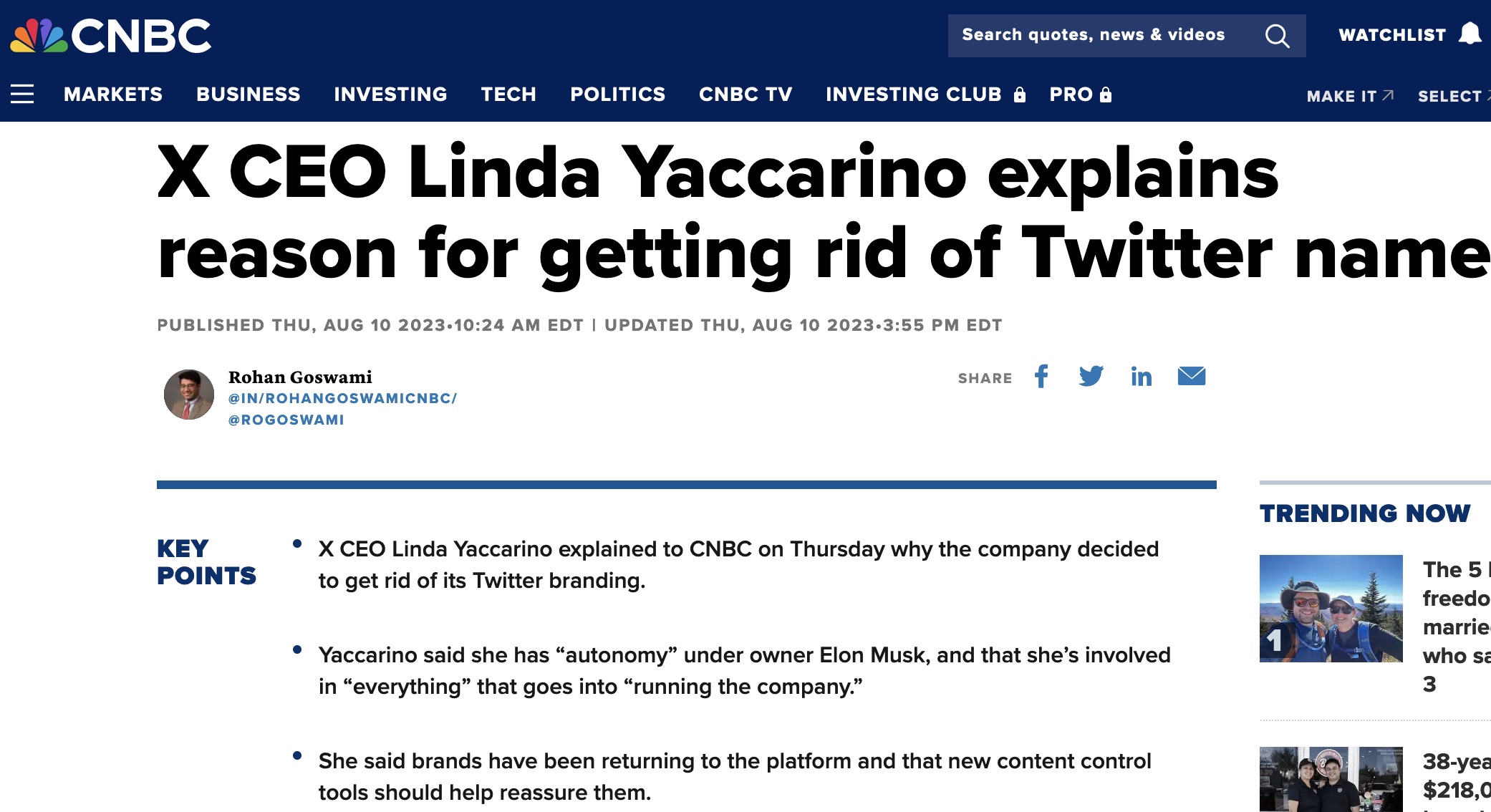The image size is (1491, 812).
Task: Go to the Politics section
Action: click(x=617, y=95)
